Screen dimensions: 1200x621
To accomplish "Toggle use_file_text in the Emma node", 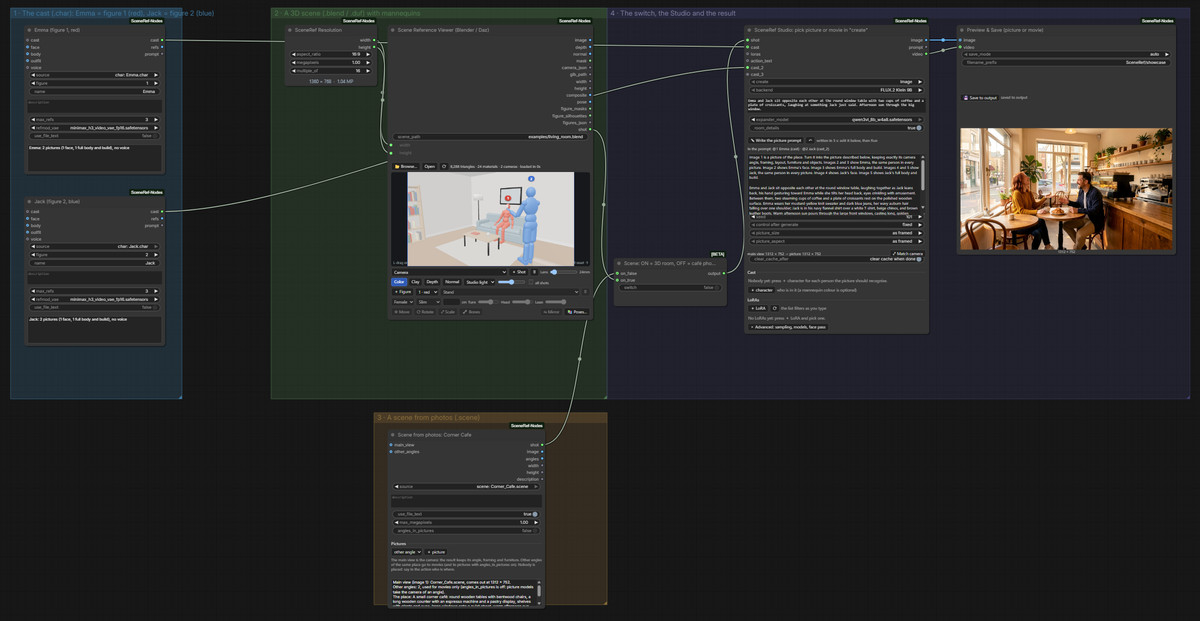I will 93,136.
